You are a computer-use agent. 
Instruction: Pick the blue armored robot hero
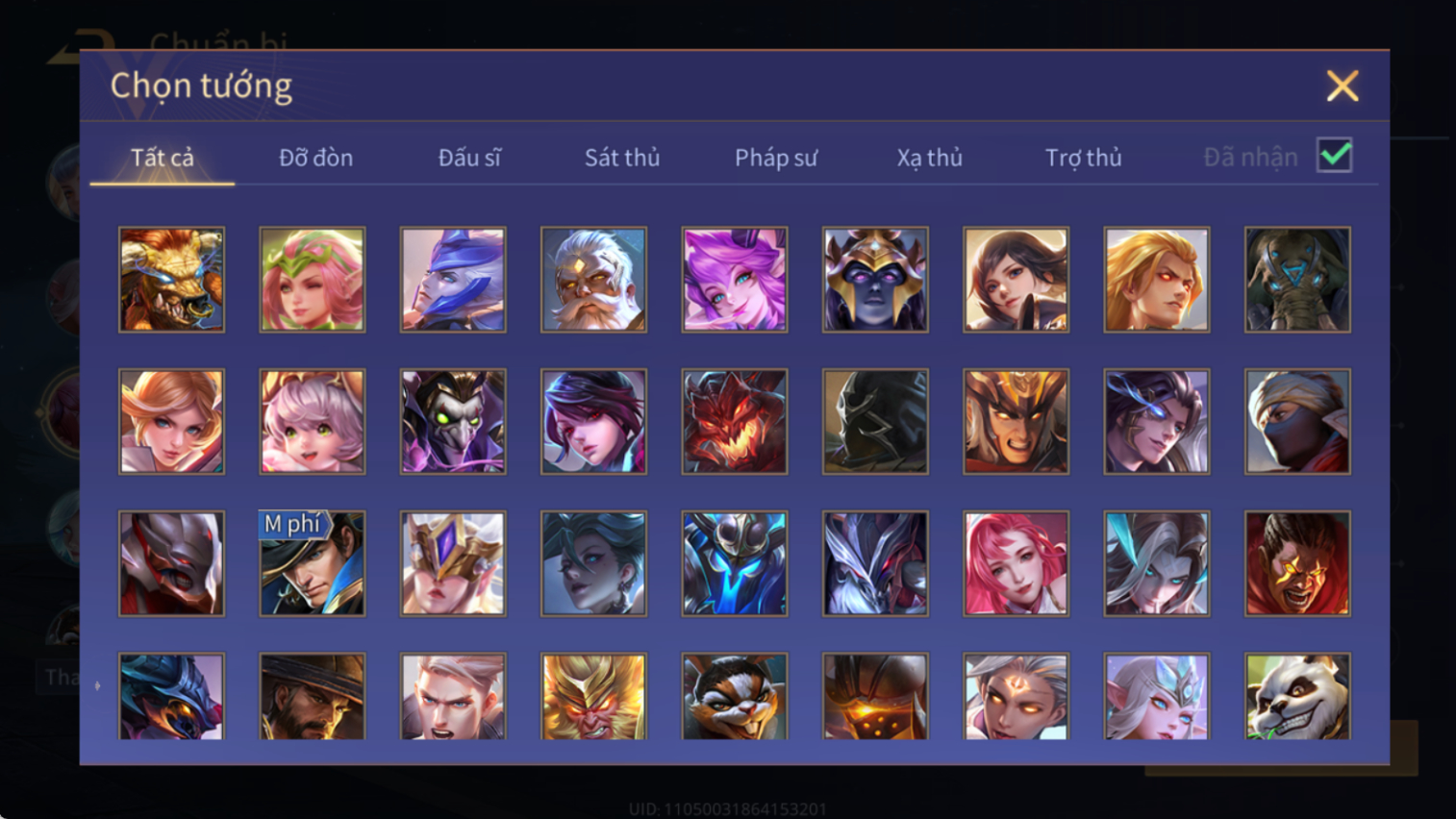[735, 563]
